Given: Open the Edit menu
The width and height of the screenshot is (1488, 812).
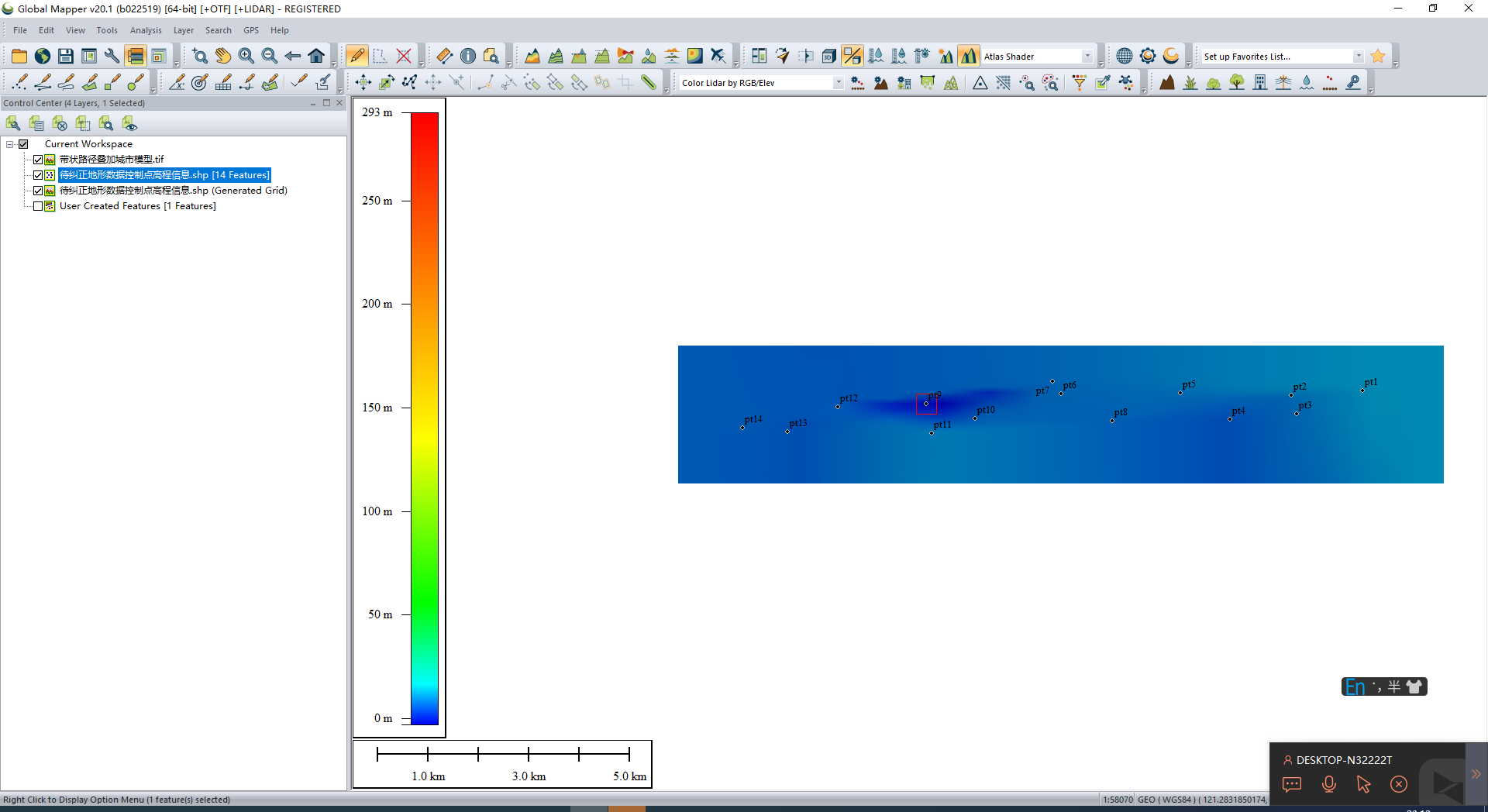Looking at the screenshot, I should 46,30.
